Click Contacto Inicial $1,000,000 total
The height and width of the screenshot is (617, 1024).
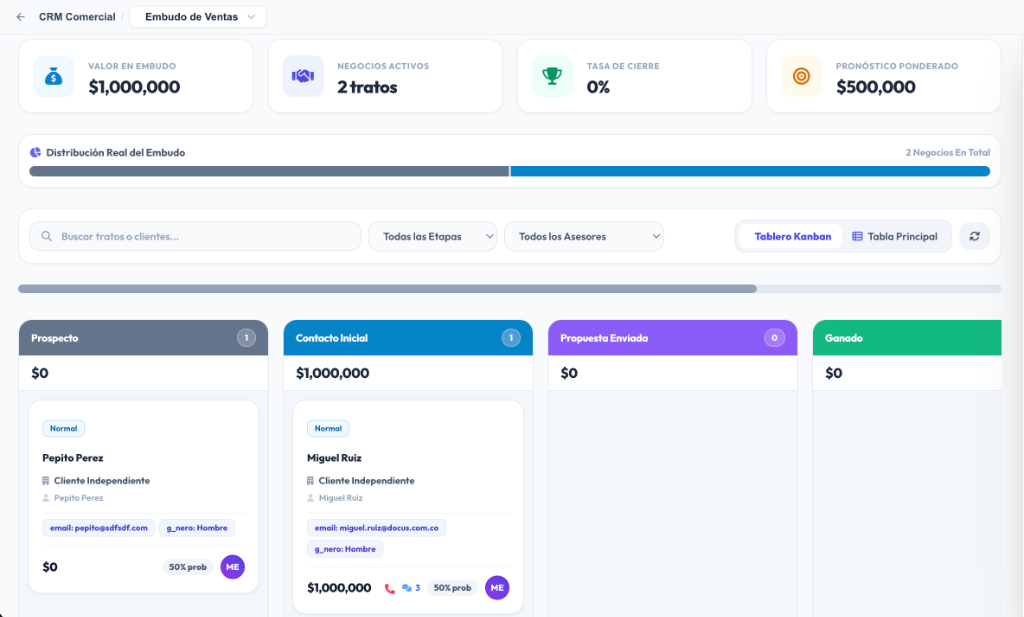(x=332, y=373)
